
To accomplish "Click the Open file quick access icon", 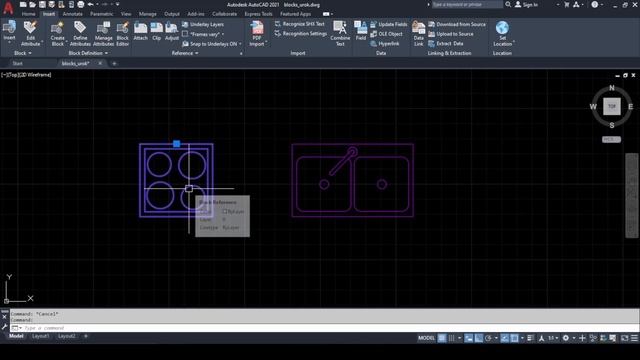I will pos(32,4).
